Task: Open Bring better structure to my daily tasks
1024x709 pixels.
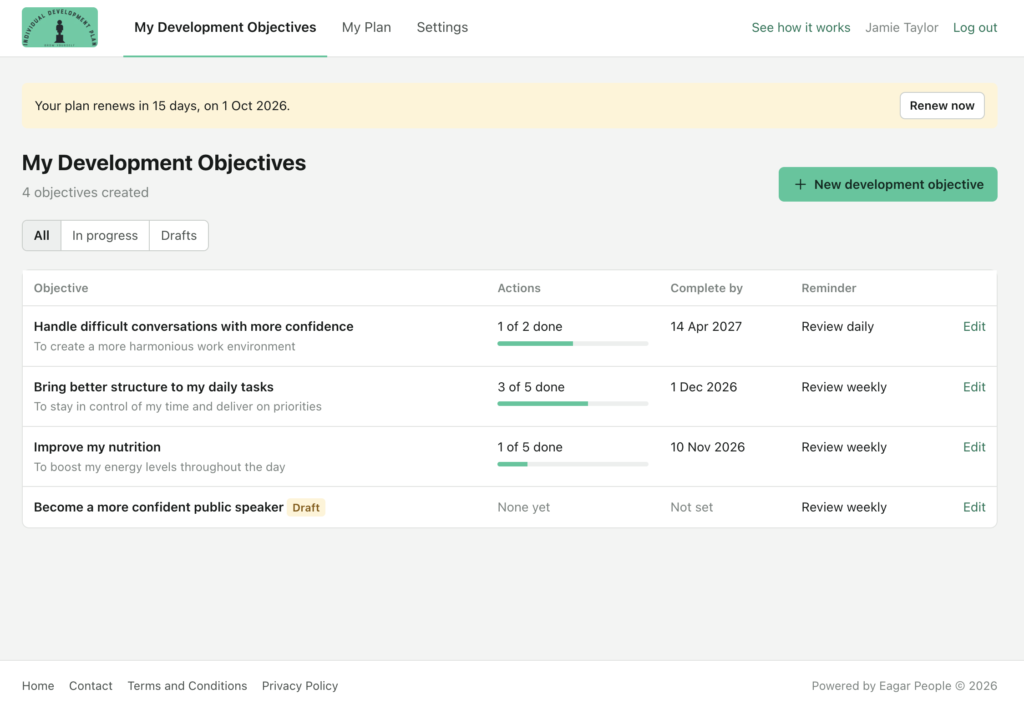Action: point(153,387)
